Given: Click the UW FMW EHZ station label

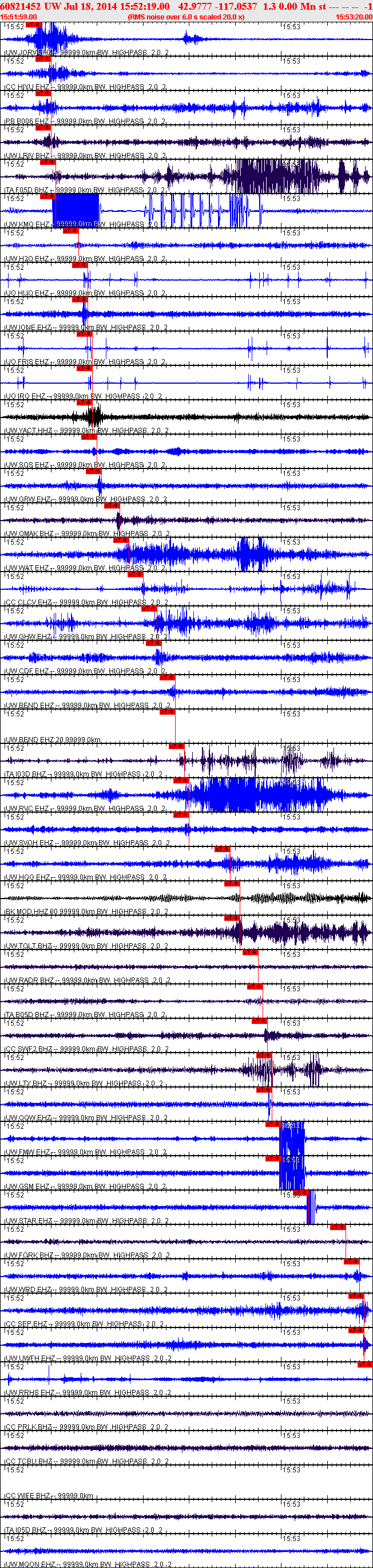Looking at the screenshot, I should (85, 1153).
